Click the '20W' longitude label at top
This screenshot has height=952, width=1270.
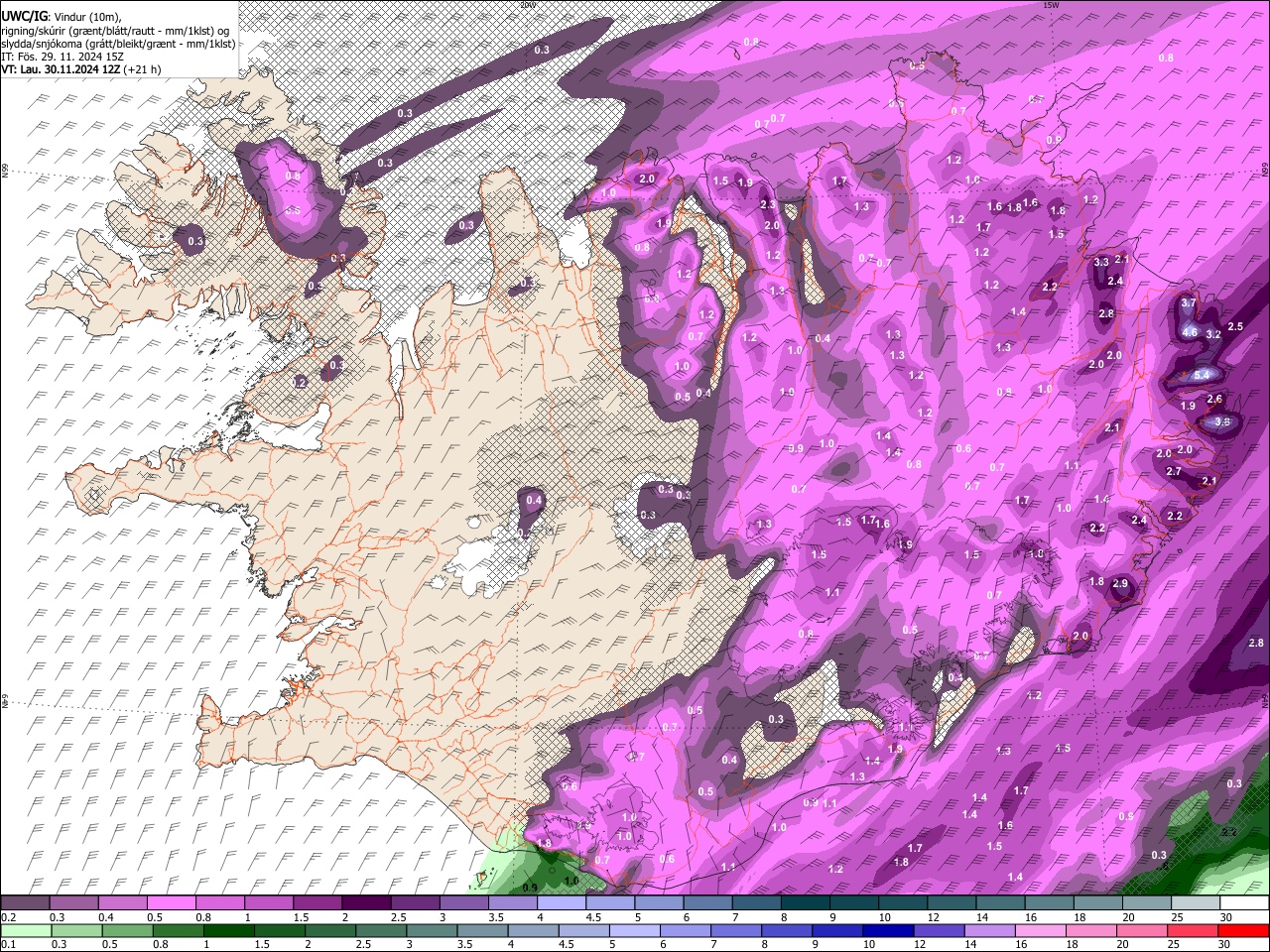tap(527, 5)
